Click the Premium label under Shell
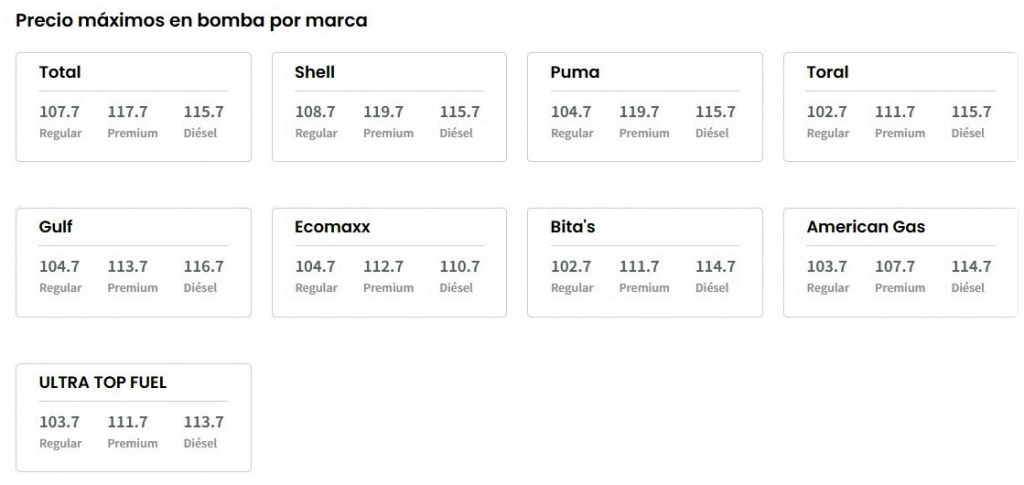 pos(388,133)
